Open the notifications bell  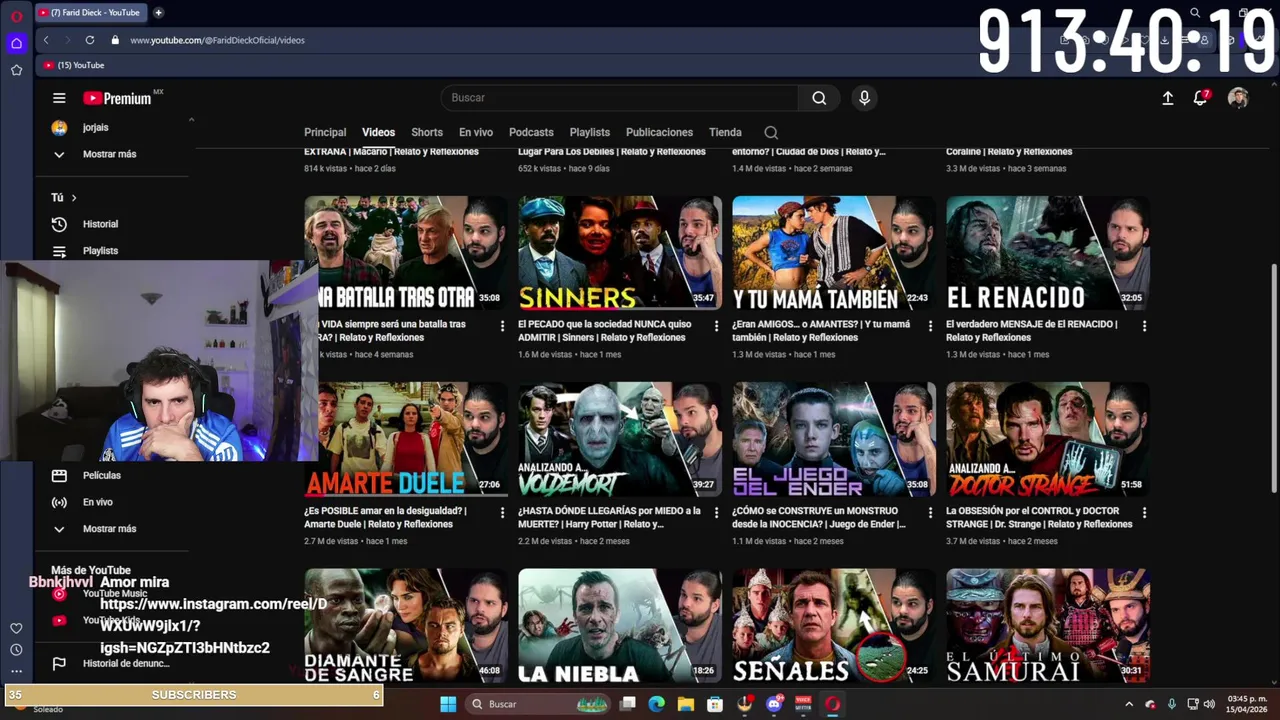click(1200, 98)
